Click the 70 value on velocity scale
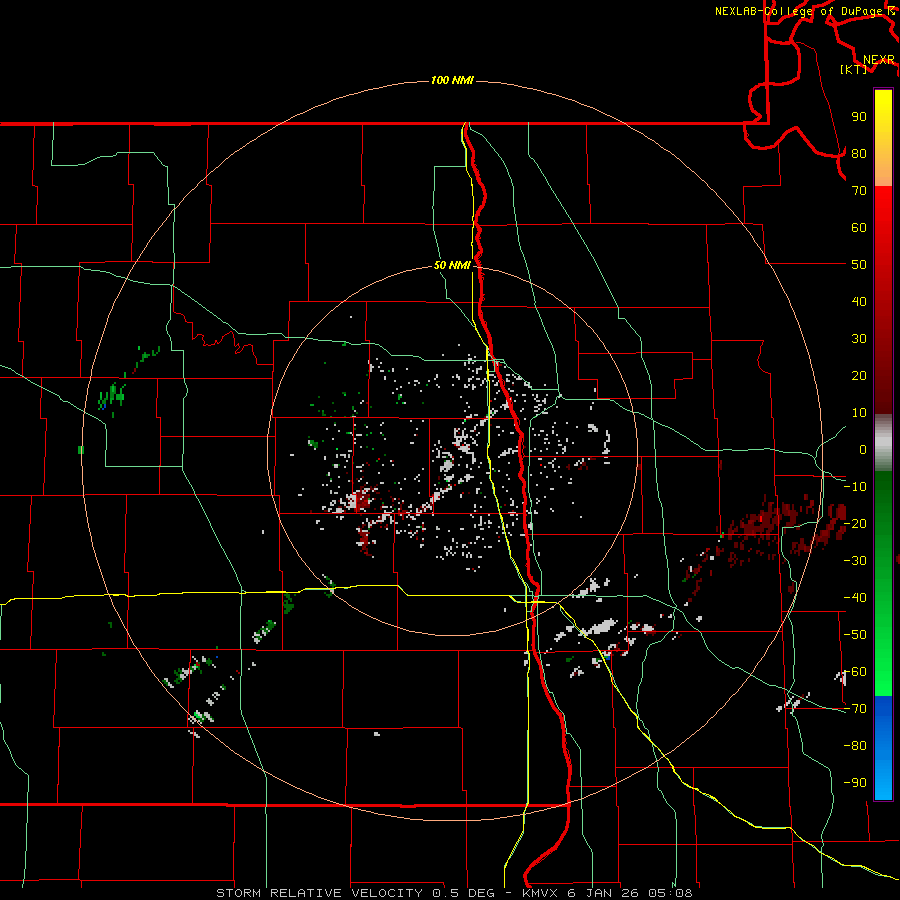Viewport: 900px width, 900px height. [x=859, y=191]
